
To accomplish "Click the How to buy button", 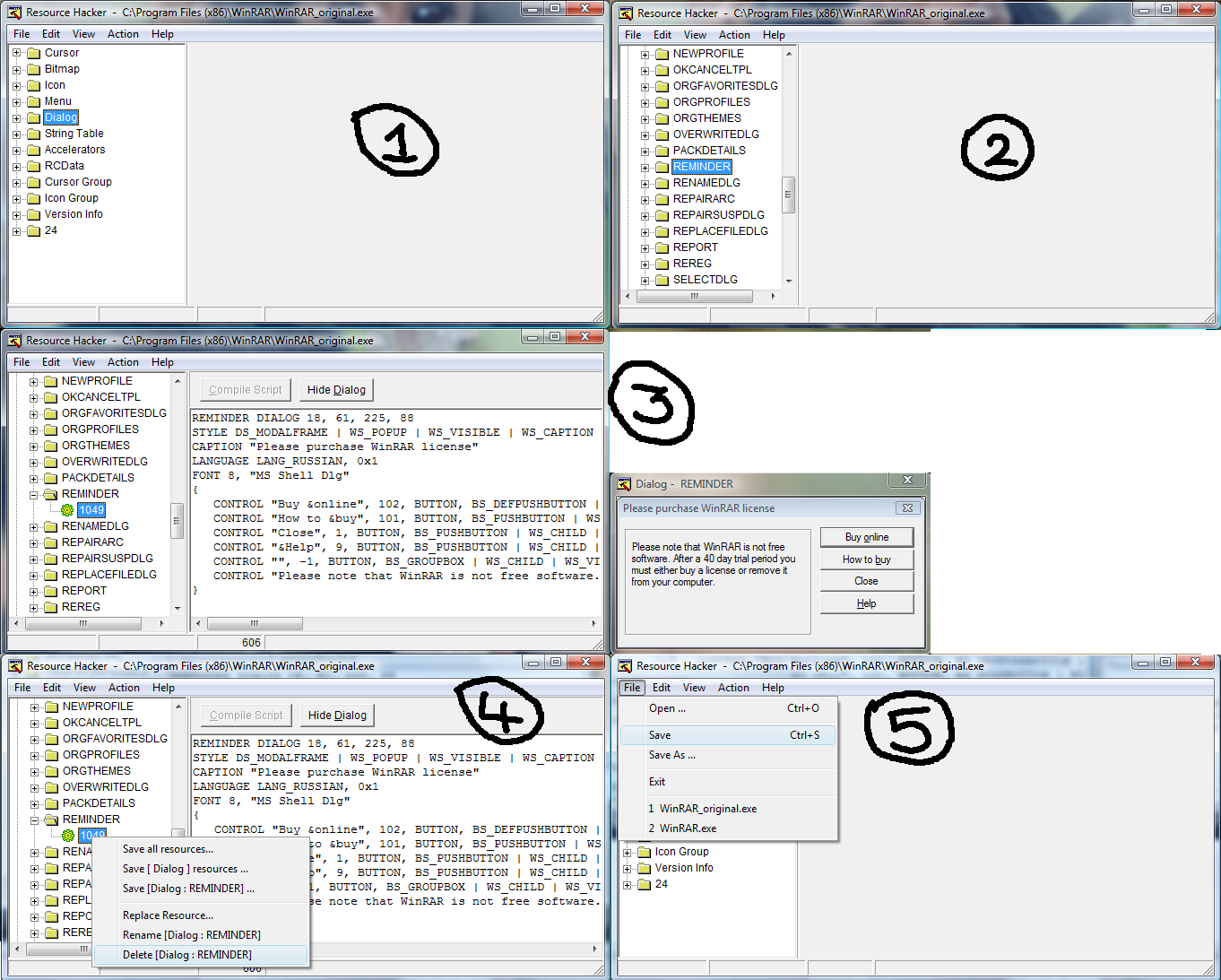I will click(866, 559).
